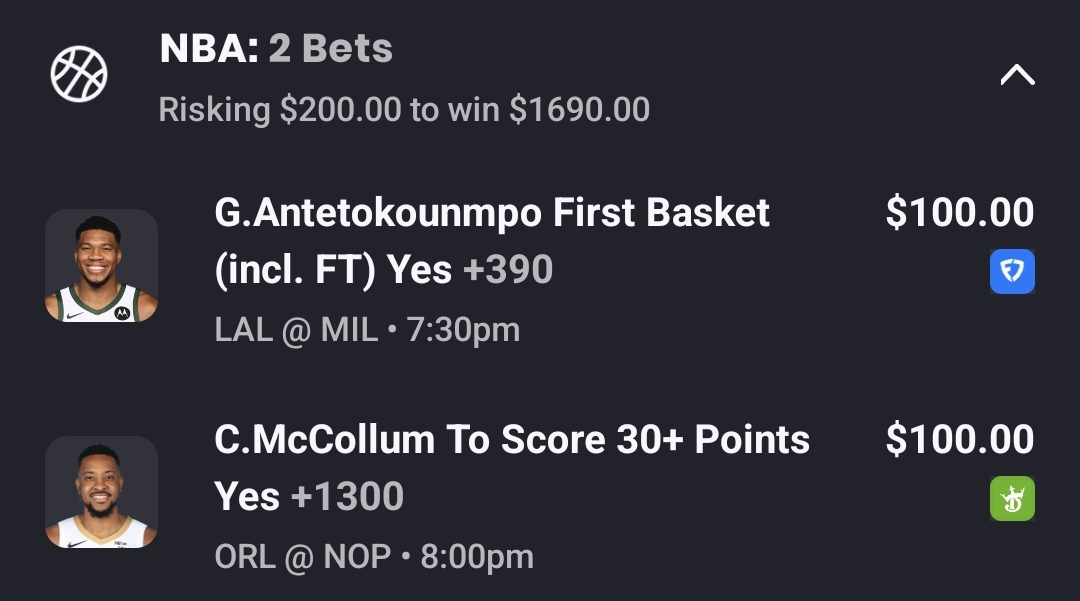This screenshot has width=1080, height=601.
Task: Open the FanDuel sportsbook icon
Action: [1012, 271]
